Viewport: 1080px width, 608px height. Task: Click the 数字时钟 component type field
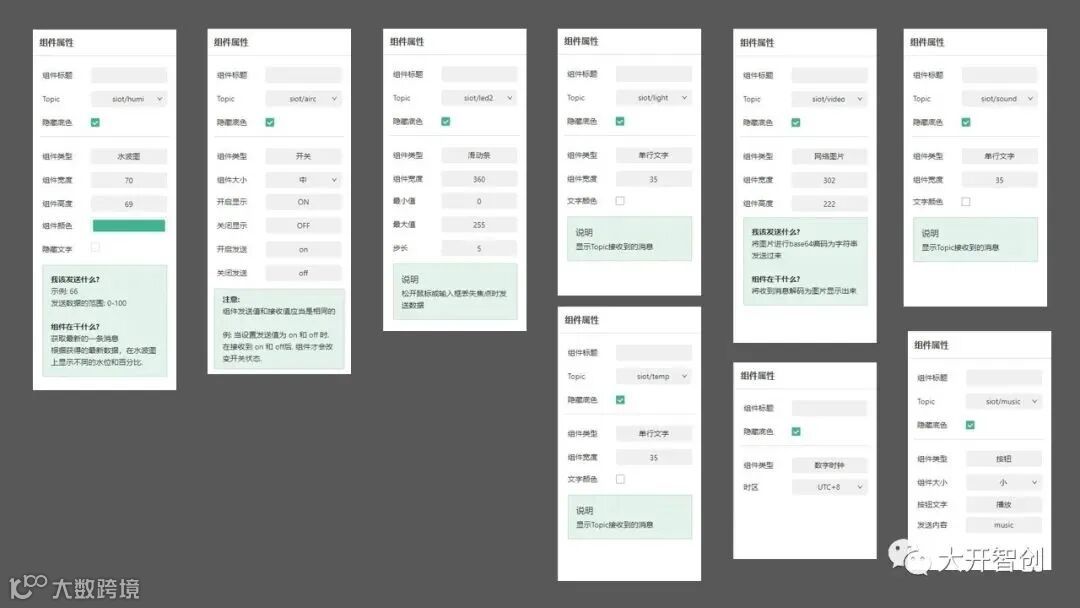click(829, 465)
